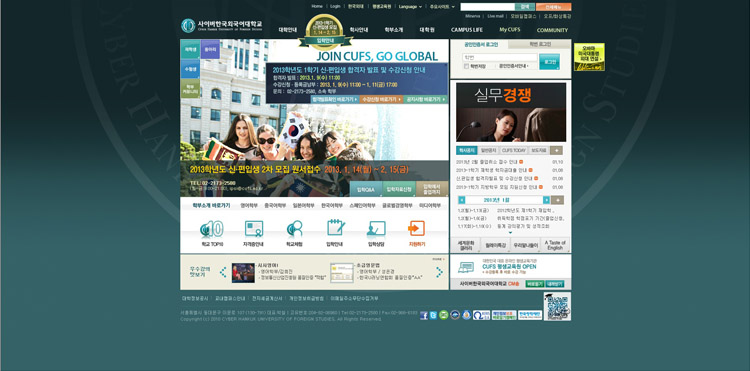The width and height of the screenshot is (750, 371).
Task: Go to next month in calendar
Action: pos(546,200)
